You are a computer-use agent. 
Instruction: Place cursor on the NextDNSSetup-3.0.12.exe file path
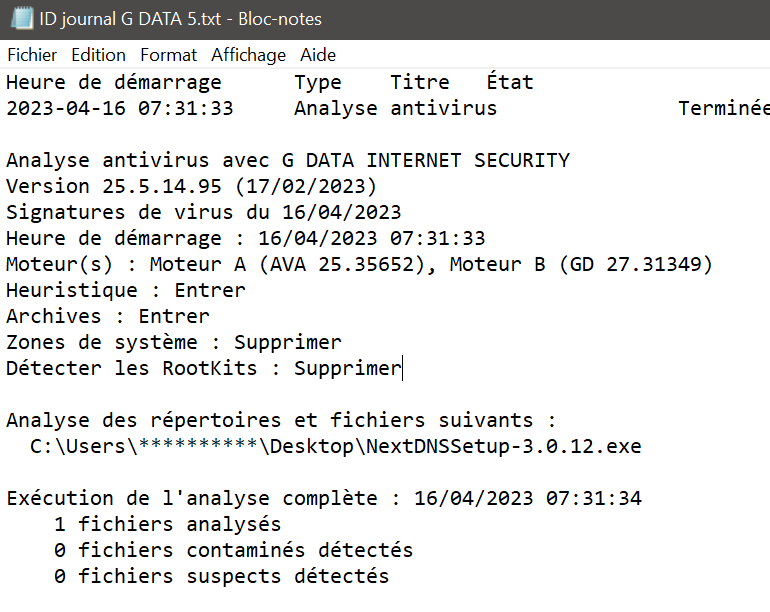click(x=335, y=446)
